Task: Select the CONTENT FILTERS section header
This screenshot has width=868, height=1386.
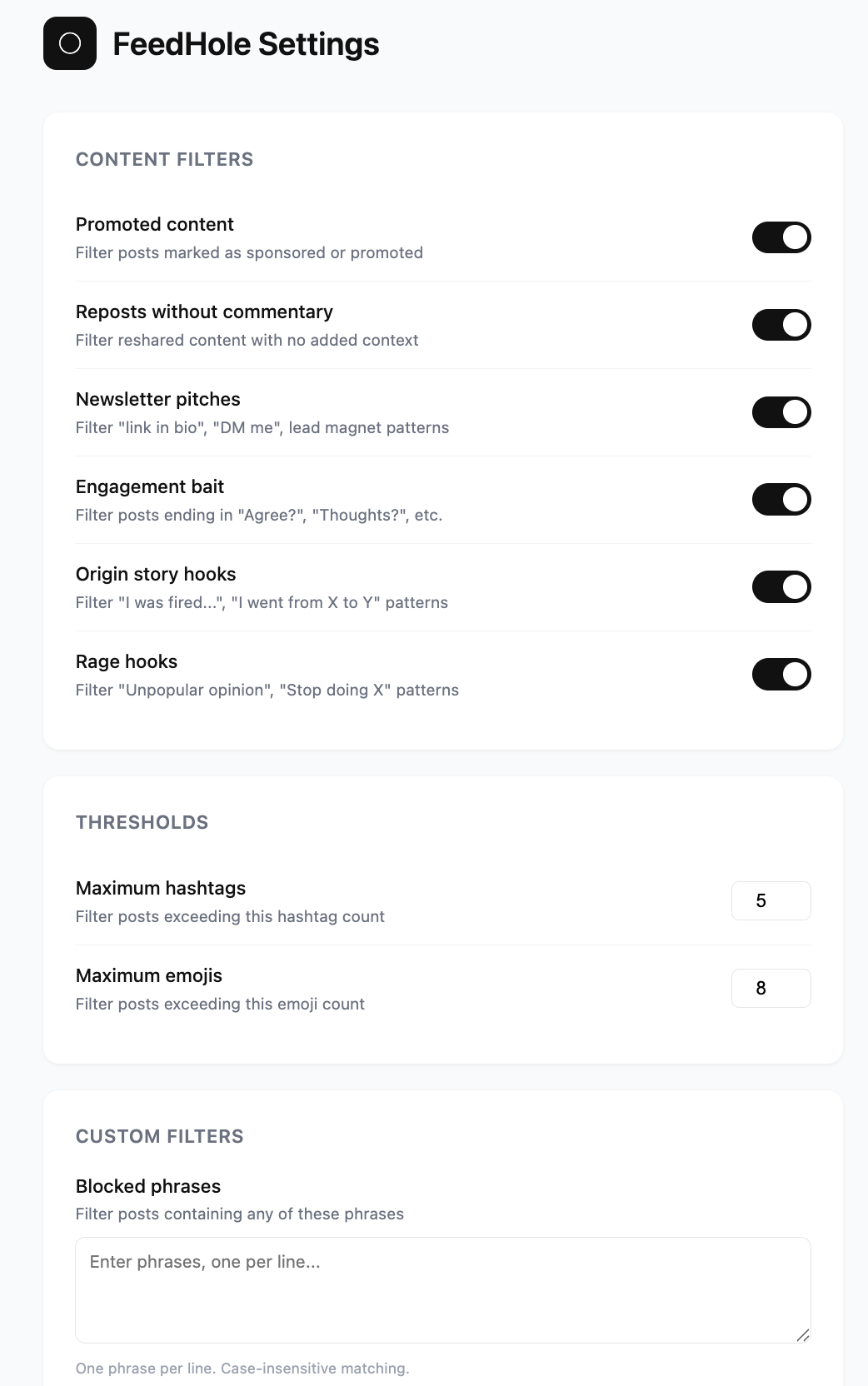Action: point(164,159)
